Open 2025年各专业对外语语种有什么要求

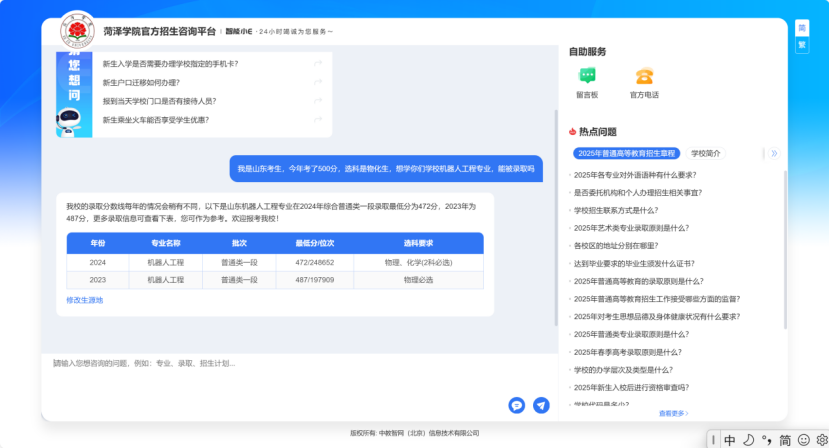635,175
